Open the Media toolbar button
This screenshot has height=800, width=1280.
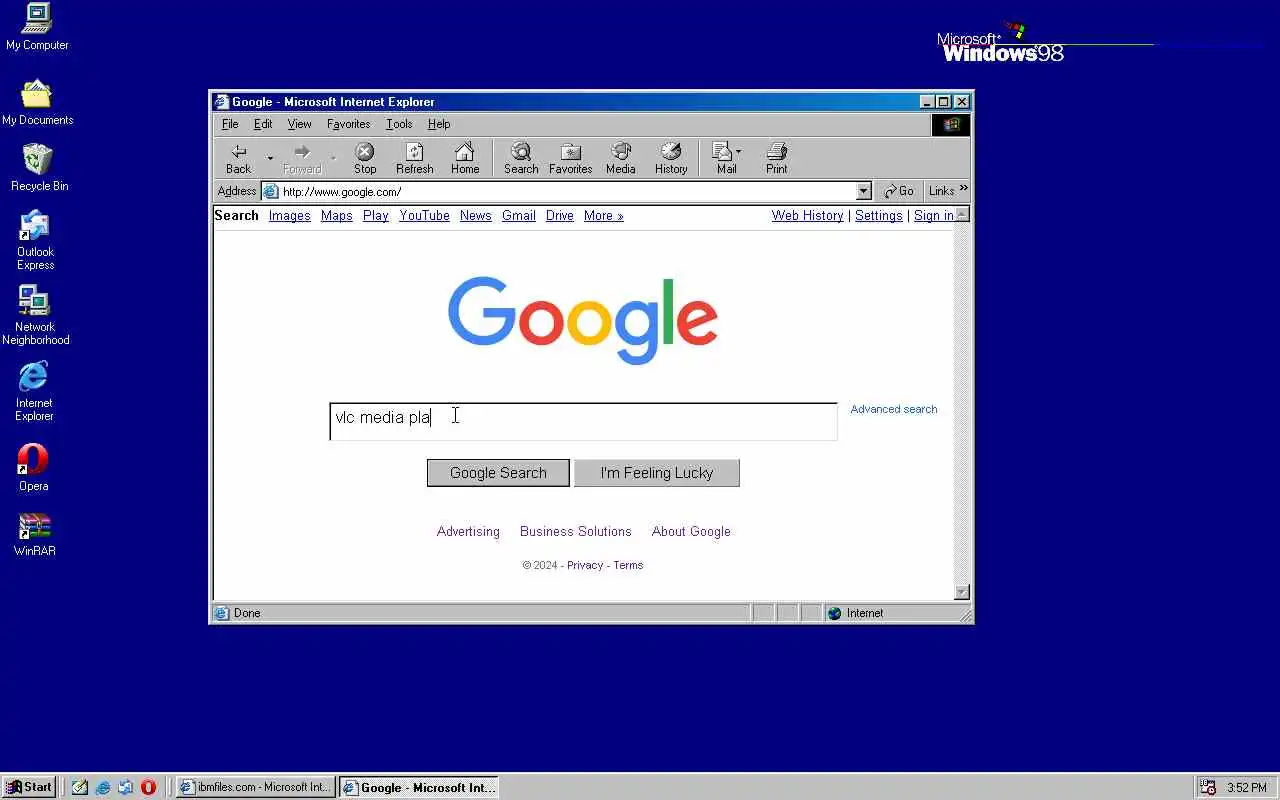(x=621, y=158)
